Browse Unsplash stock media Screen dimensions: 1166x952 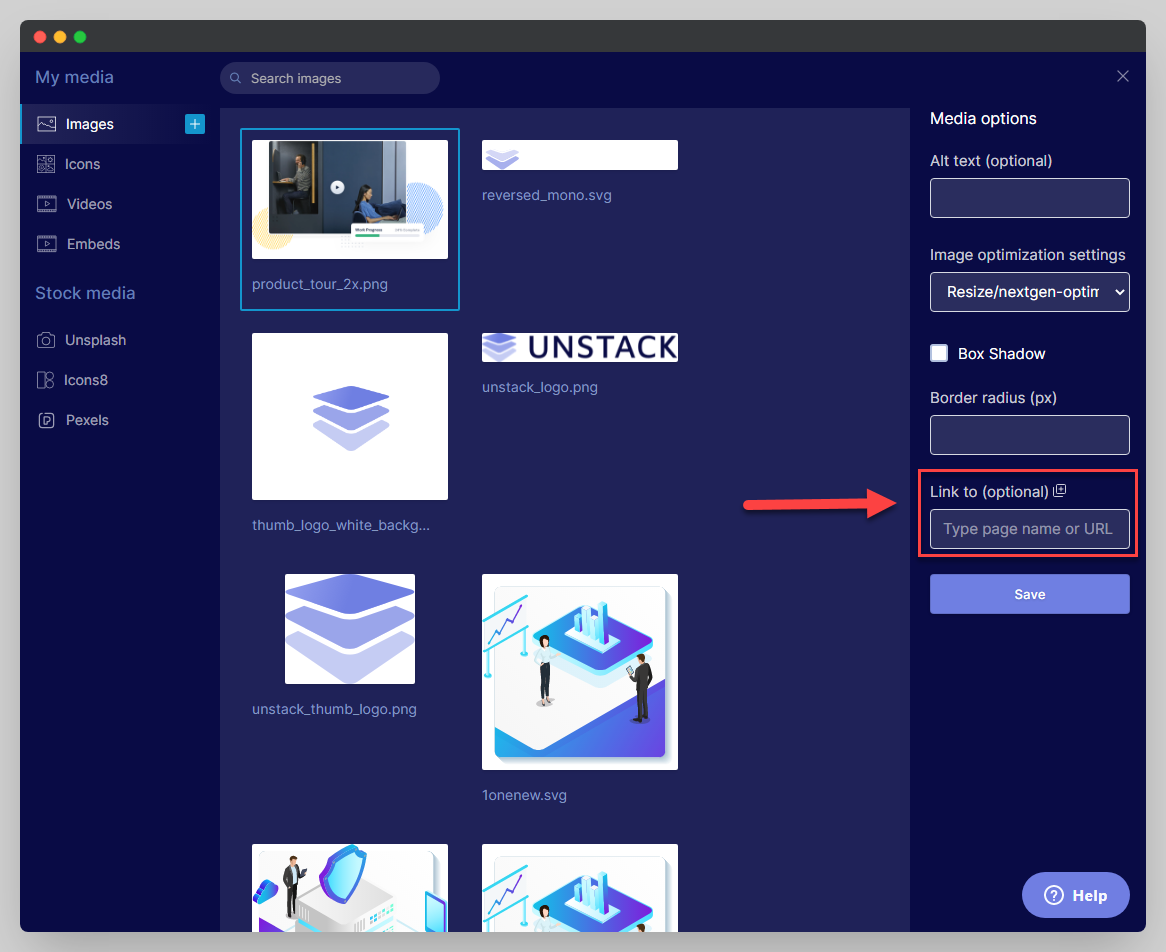coord(93,339)
